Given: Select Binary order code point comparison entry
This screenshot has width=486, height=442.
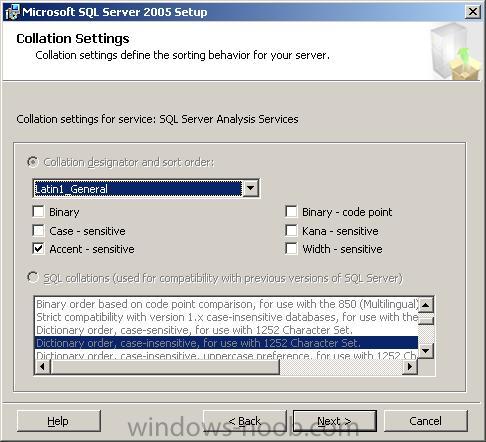Looking at the screenshot, I should (x=226, y=304).
